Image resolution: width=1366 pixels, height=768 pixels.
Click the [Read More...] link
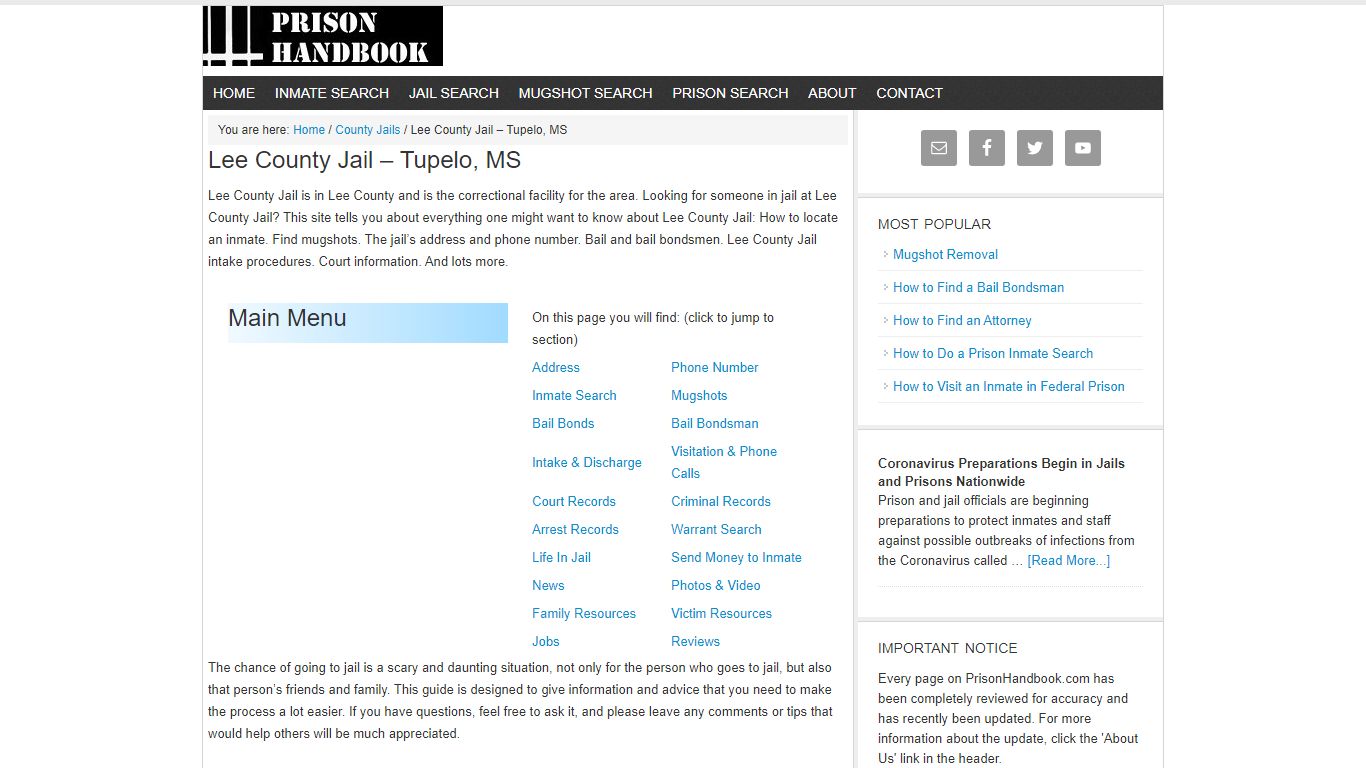1068,560
